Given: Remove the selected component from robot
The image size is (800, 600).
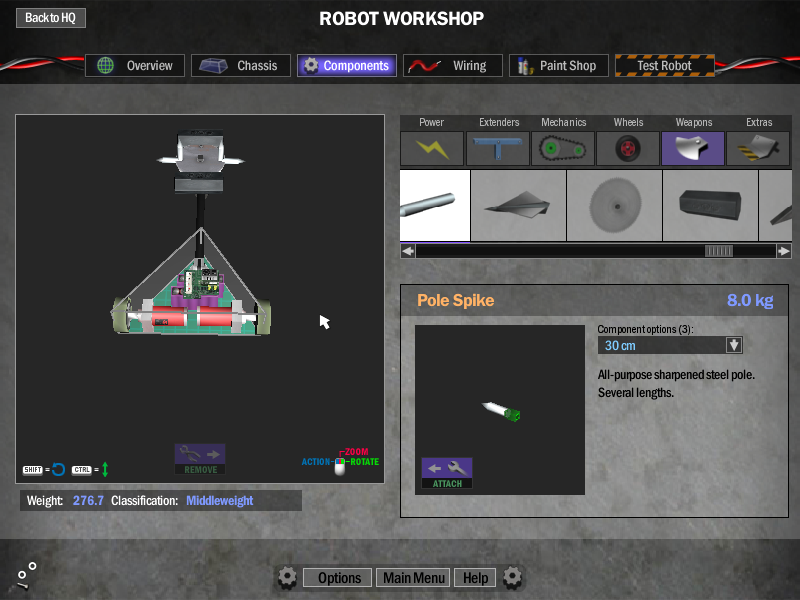Looking at the screenshot, I should 200,459.
